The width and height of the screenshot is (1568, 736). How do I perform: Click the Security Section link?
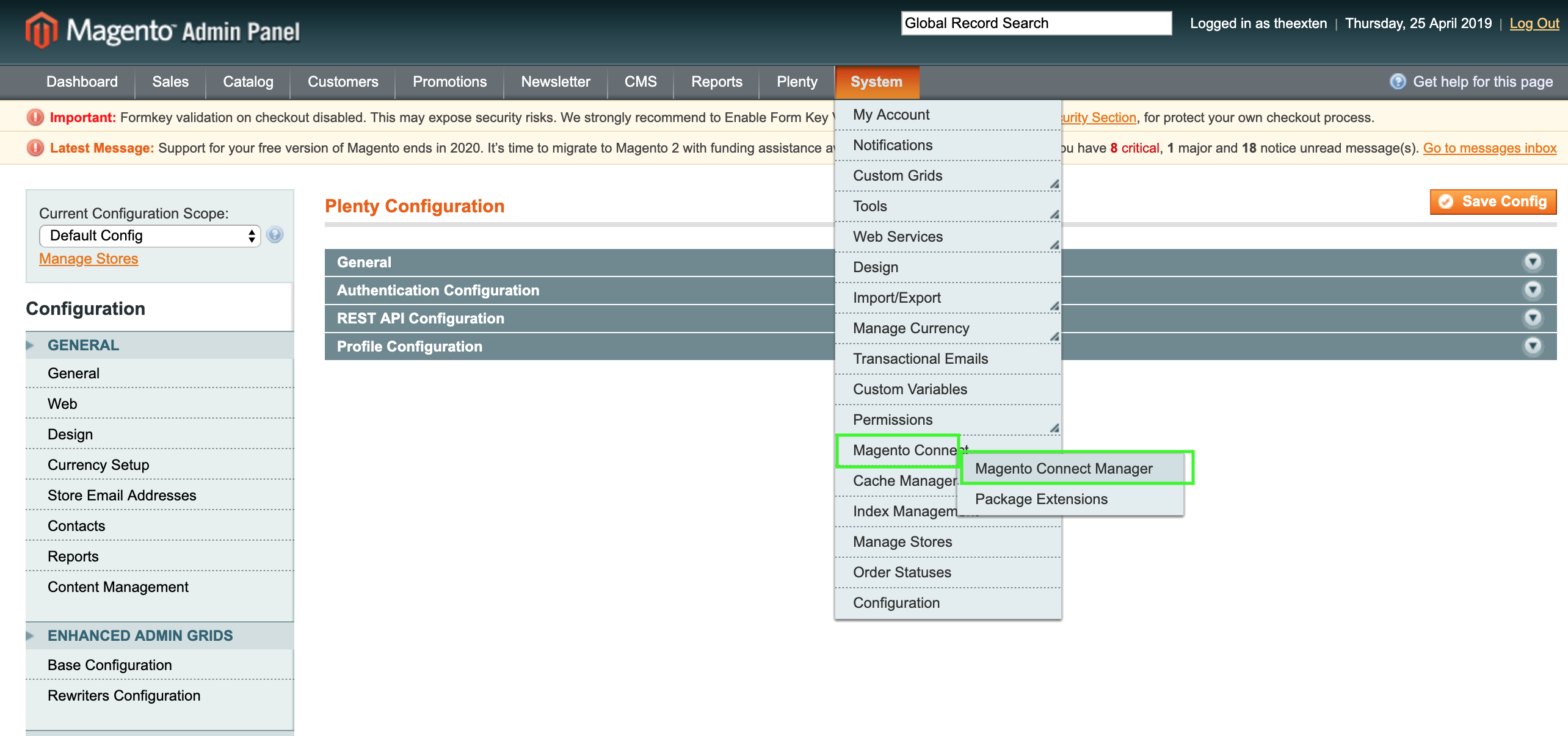(x=1099, y=117)
